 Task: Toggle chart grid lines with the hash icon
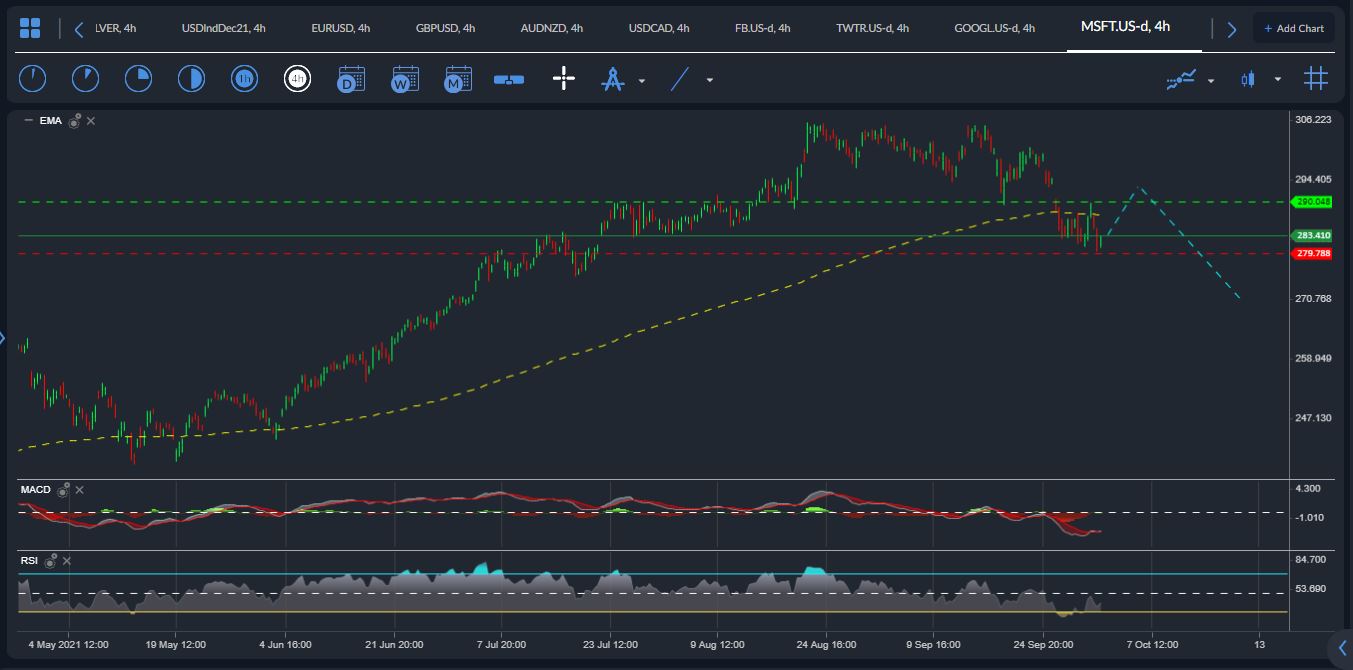[x=1316, y=79]
